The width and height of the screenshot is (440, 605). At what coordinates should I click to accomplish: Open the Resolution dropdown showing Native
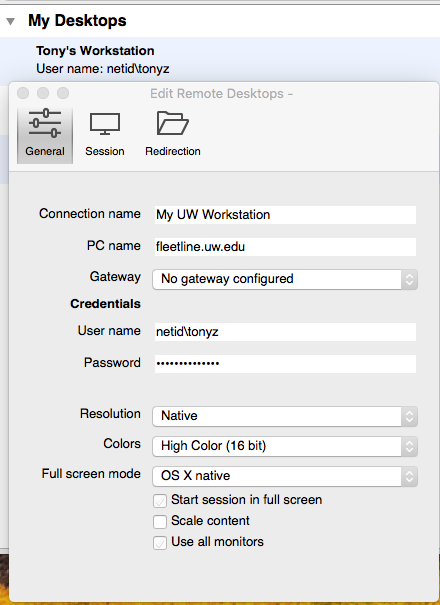coord(285,416)
